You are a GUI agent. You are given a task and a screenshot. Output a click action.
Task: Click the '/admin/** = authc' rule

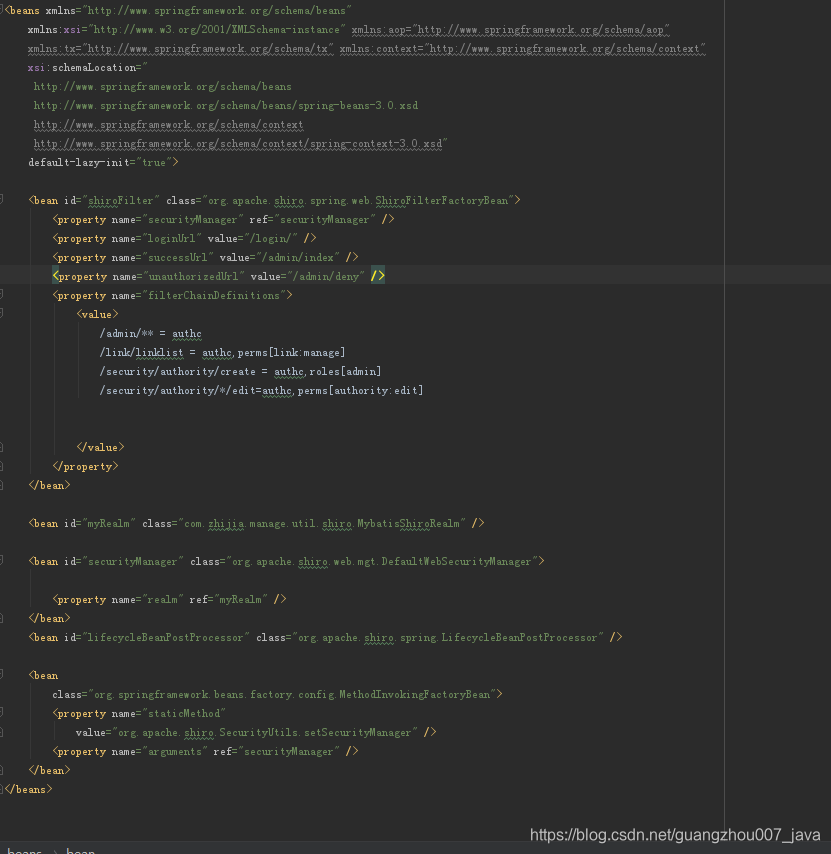tap(150, 333)
